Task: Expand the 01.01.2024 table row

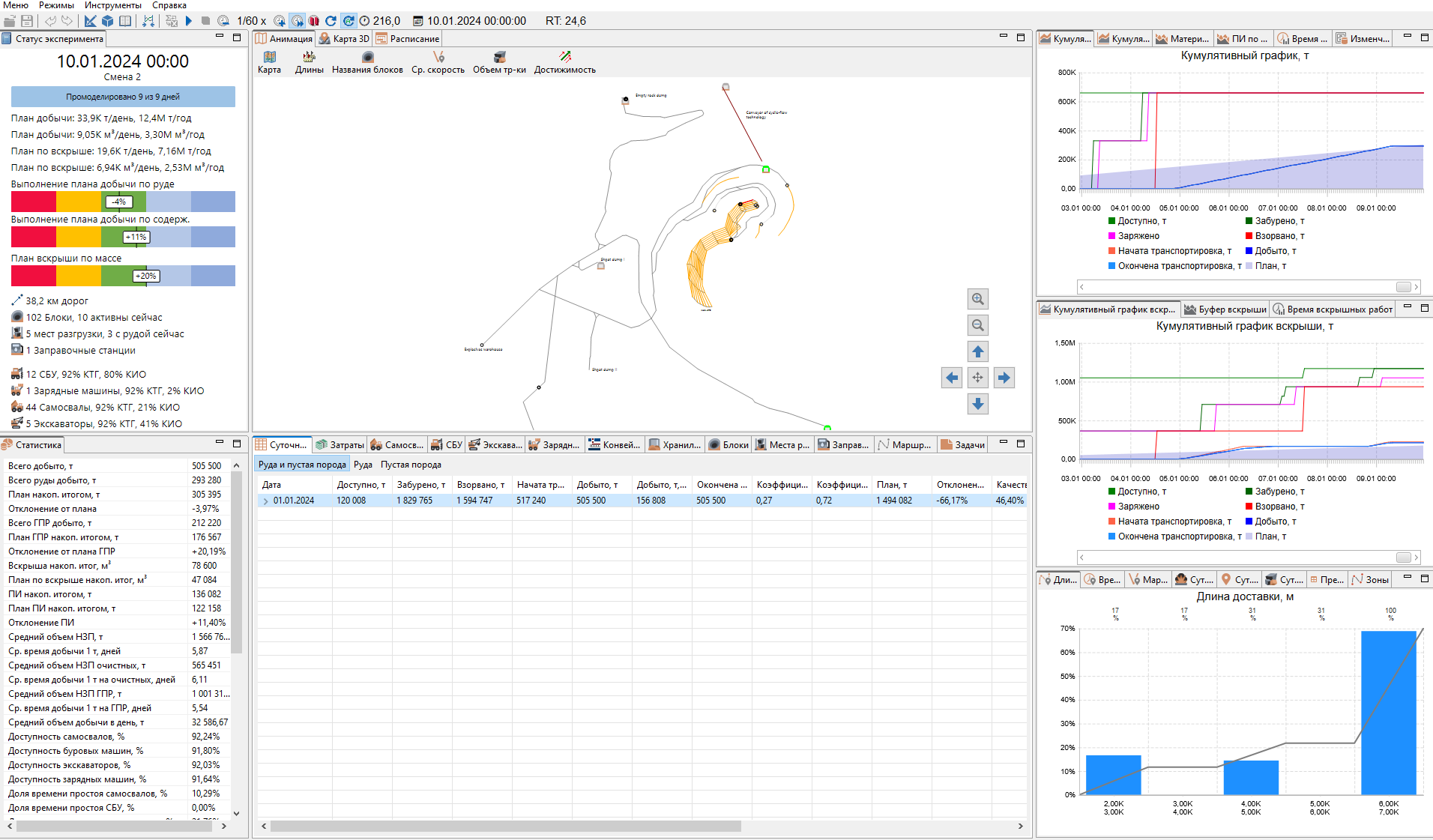Action: pos(265,501)
